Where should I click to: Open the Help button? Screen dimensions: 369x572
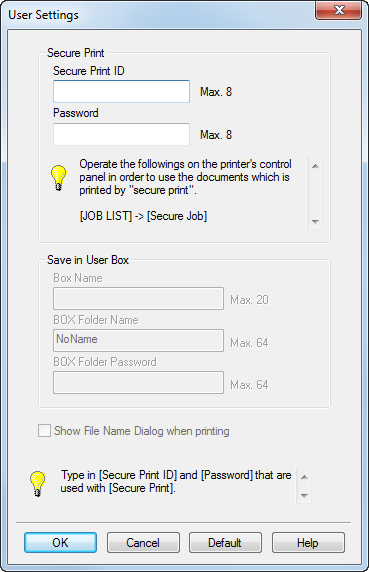[x=308, y=542]
